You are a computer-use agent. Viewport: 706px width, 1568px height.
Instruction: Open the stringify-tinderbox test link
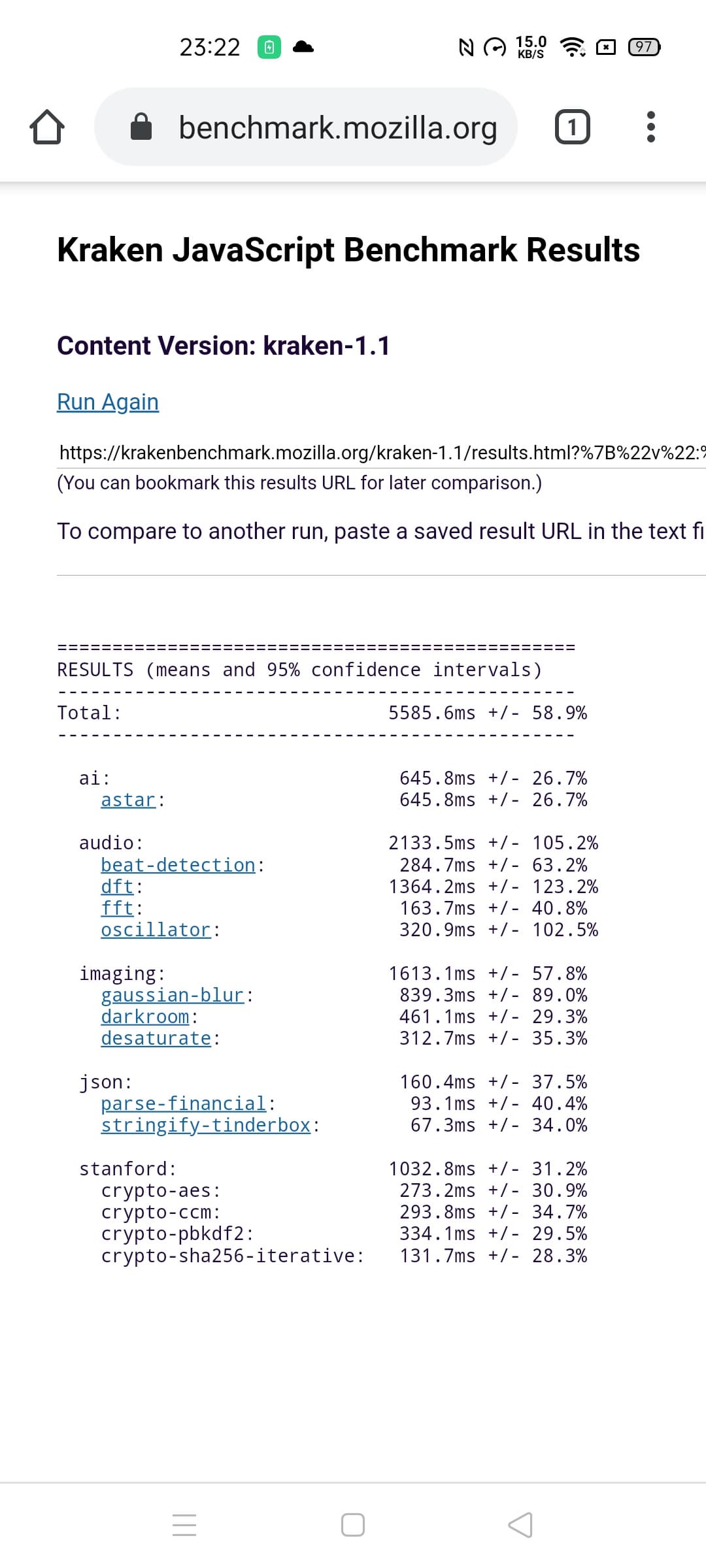click(205, 1125)
